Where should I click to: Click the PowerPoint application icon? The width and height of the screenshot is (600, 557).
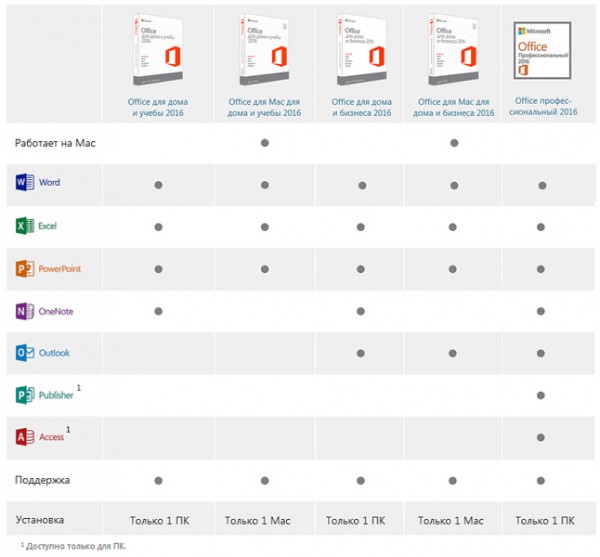25,269
